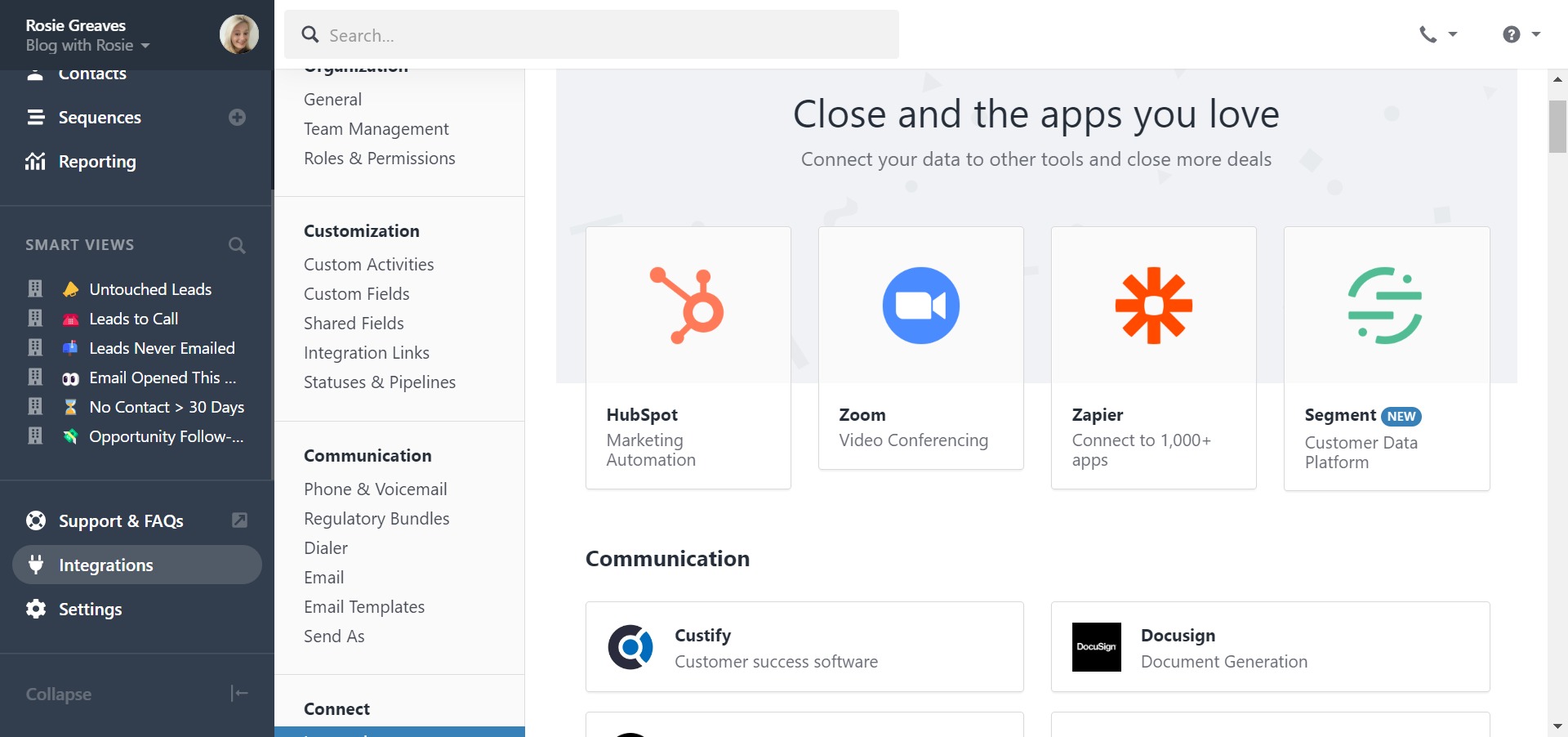Open the HubSpot integration logo
Image resolution: width=1568 pixels, height=737 pixels.
[x=688, y=306]
